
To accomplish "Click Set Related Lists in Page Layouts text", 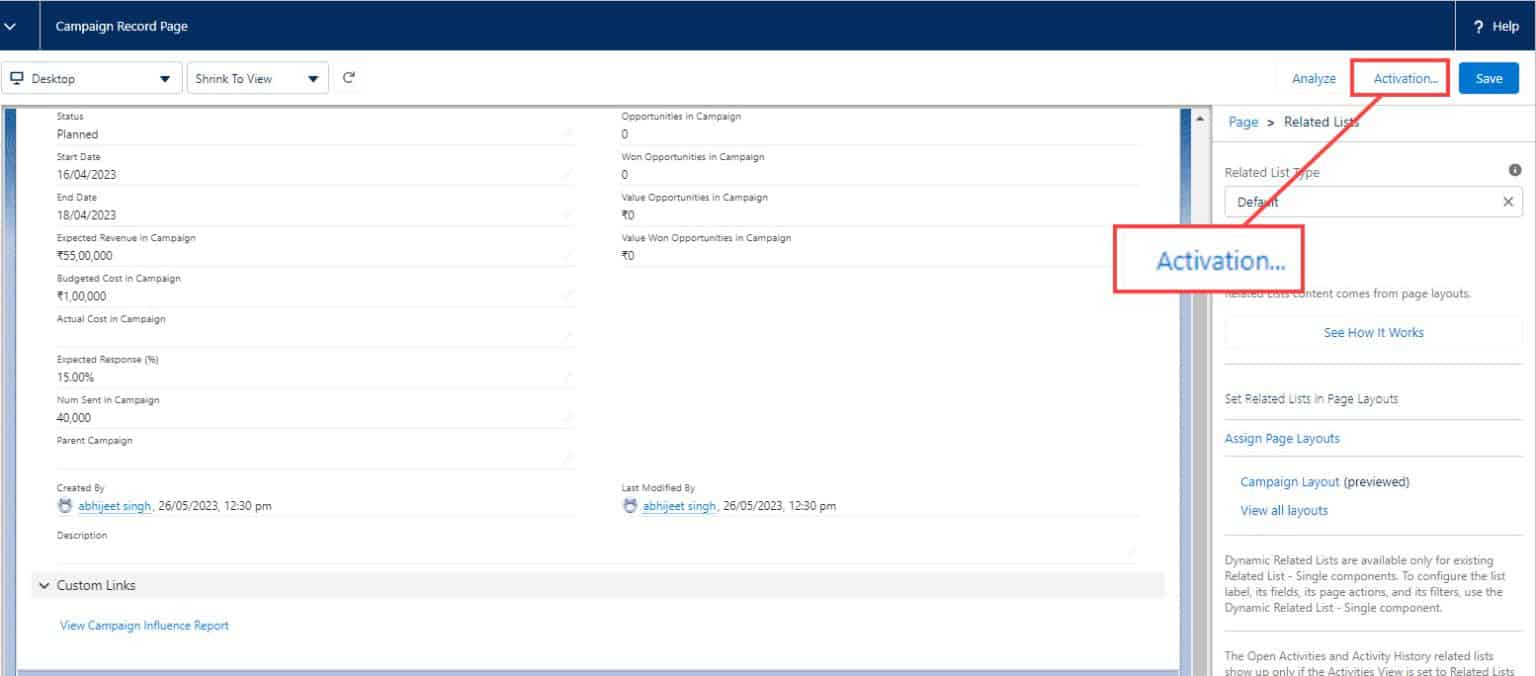I will pos(1311,398).
